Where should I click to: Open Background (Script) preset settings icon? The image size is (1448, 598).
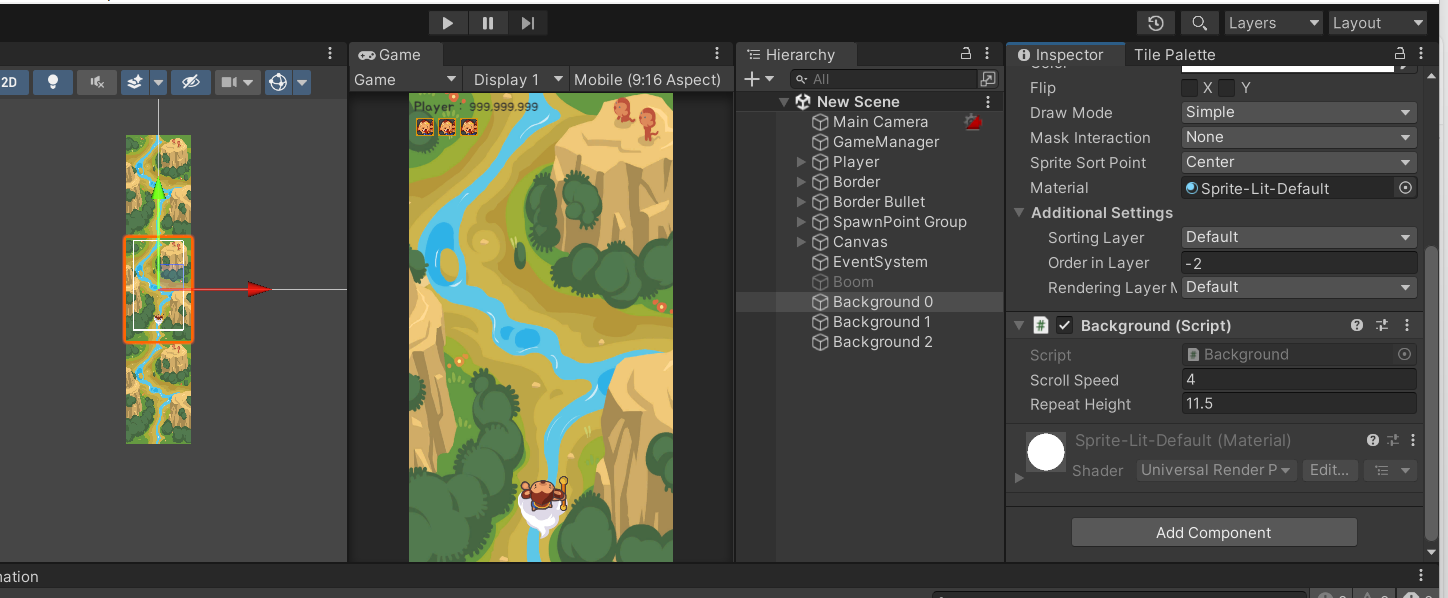[1382, 325]
